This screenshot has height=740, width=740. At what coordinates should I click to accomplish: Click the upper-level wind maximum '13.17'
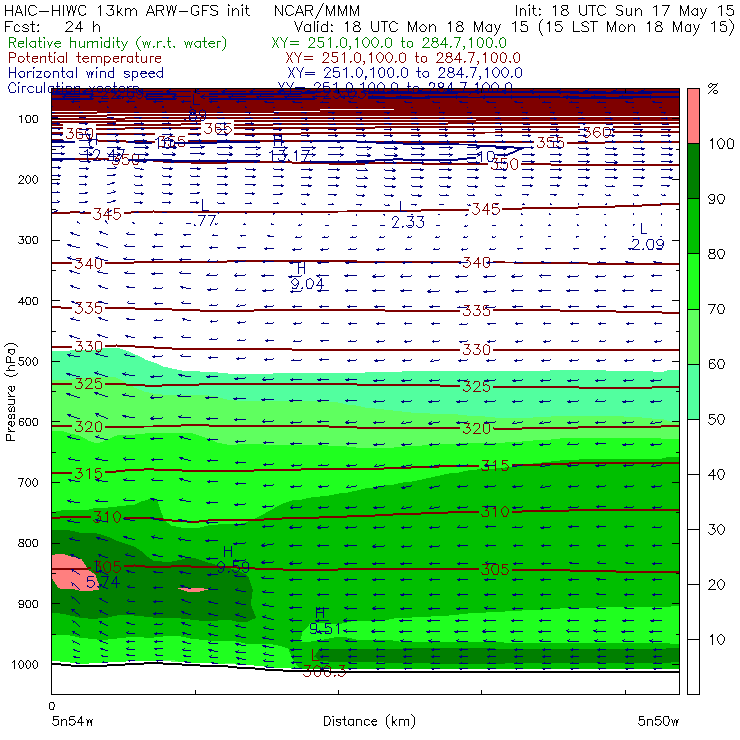tap(289, 155)
